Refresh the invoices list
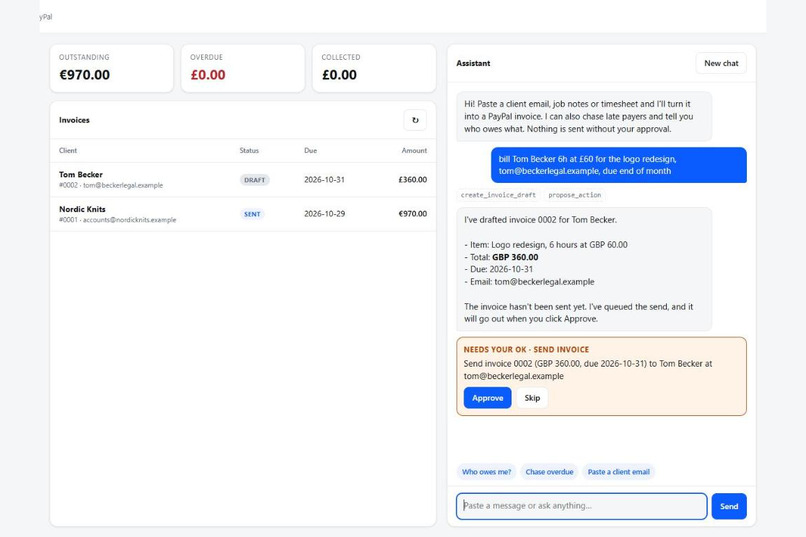 [x=415, y=120]
